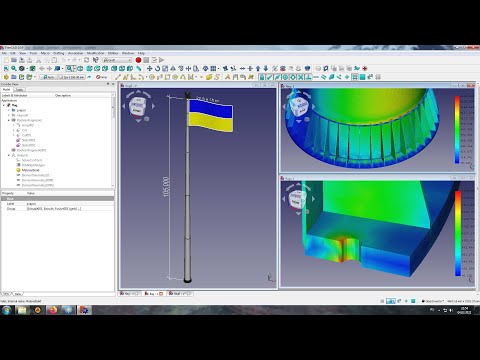Click the color legend bar in bottom-right view
The height and width of the screenshot is (360, 480).
pos(458,233)
